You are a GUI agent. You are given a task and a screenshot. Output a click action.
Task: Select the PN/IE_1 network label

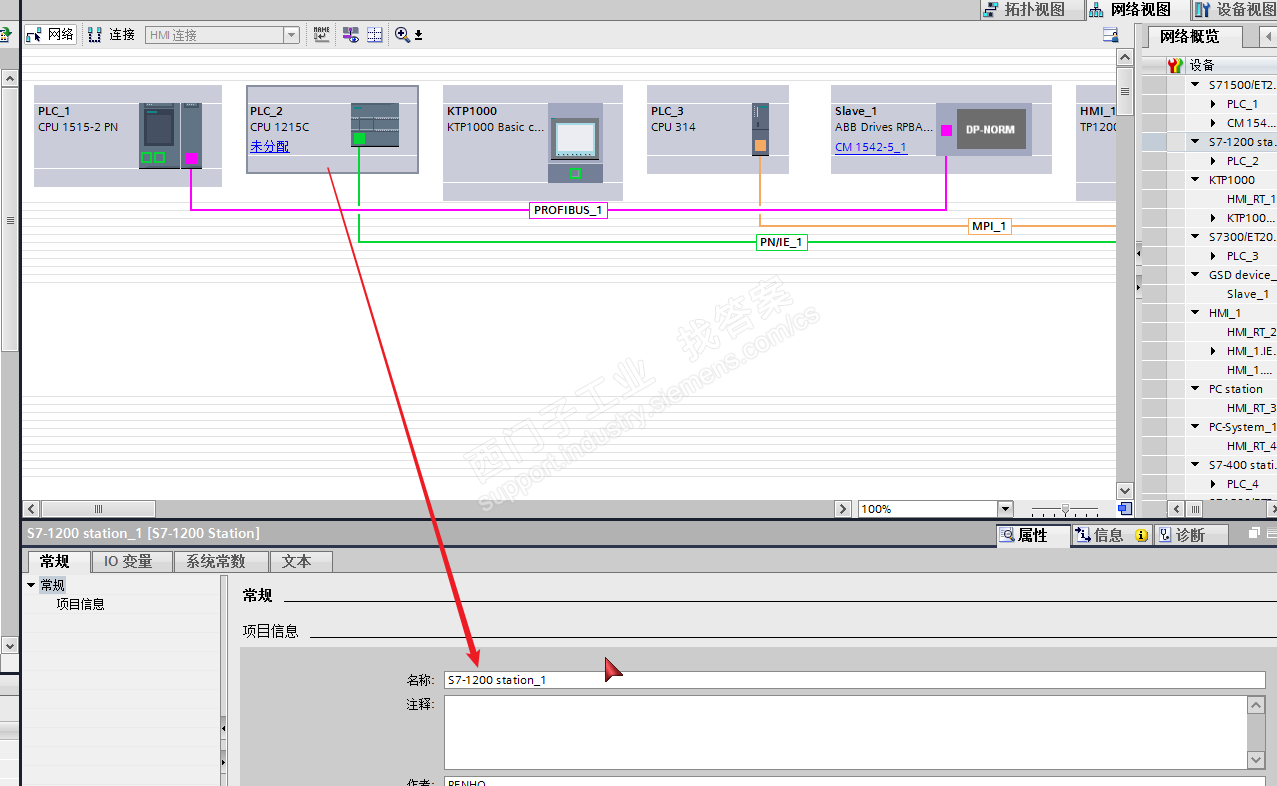tap(781, 242)
